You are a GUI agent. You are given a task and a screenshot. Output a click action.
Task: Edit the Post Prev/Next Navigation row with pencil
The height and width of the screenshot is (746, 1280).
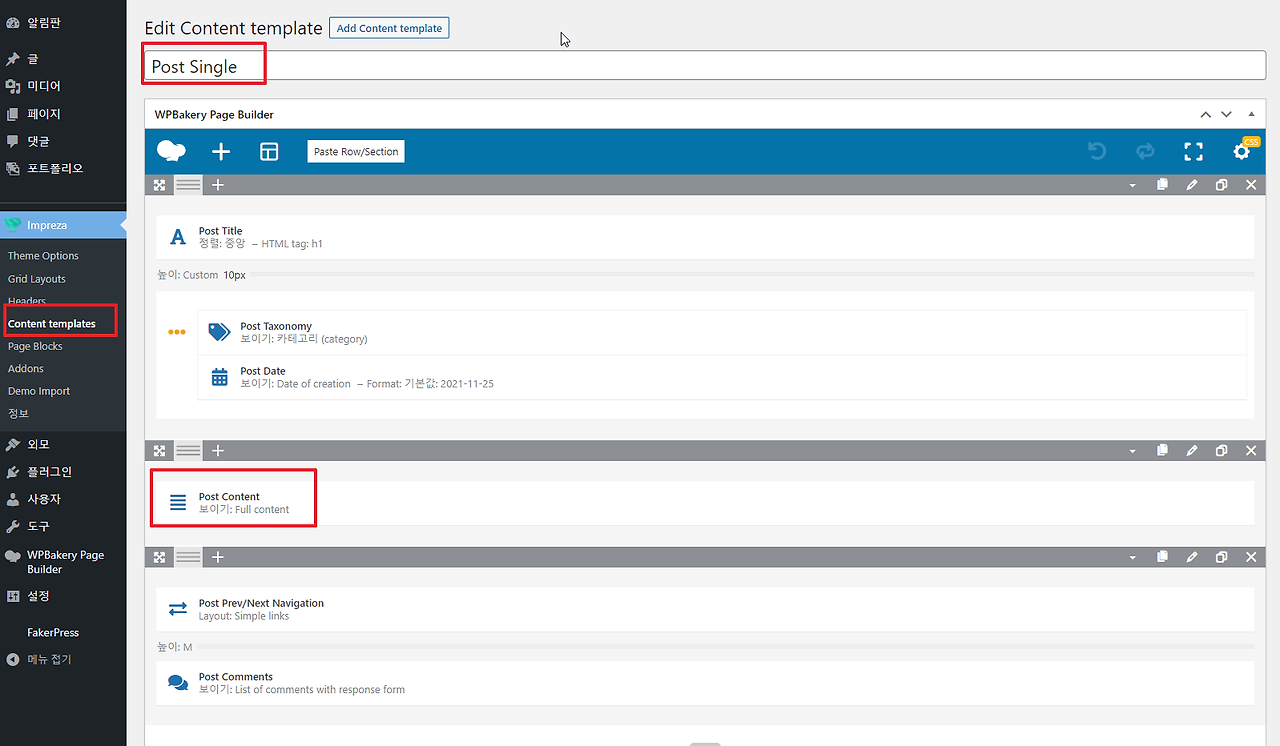pos(1192,557)
